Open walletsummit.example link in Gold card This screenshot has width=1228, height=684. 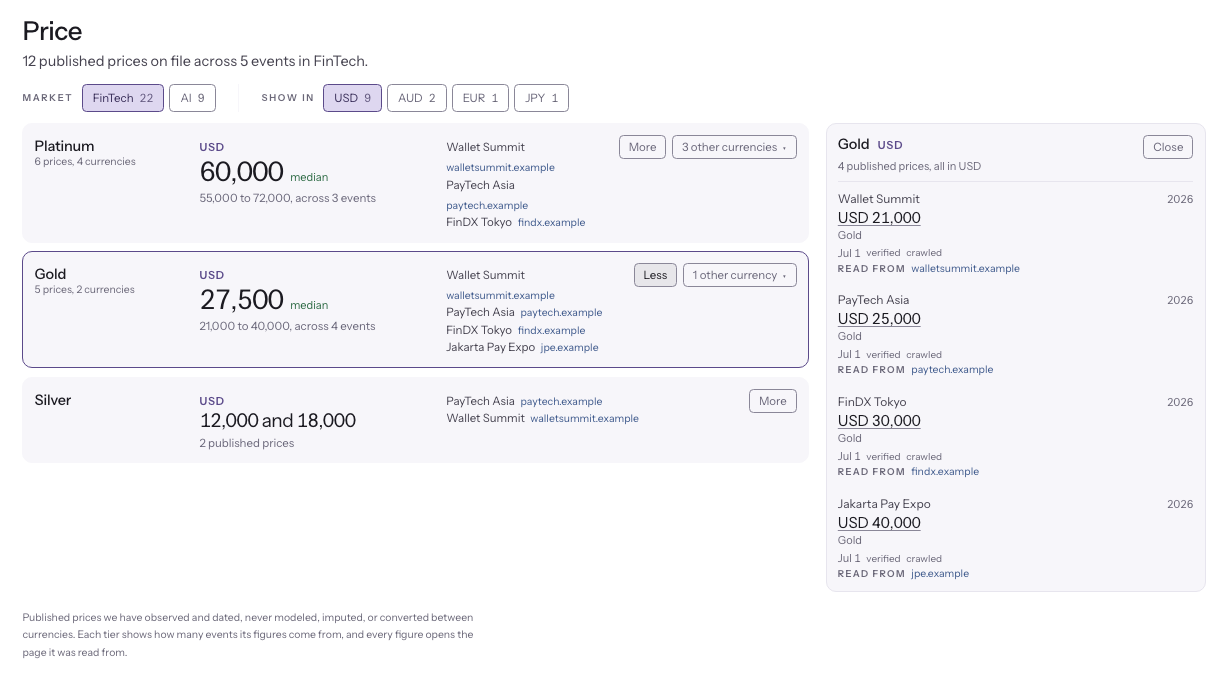(500, 296)
